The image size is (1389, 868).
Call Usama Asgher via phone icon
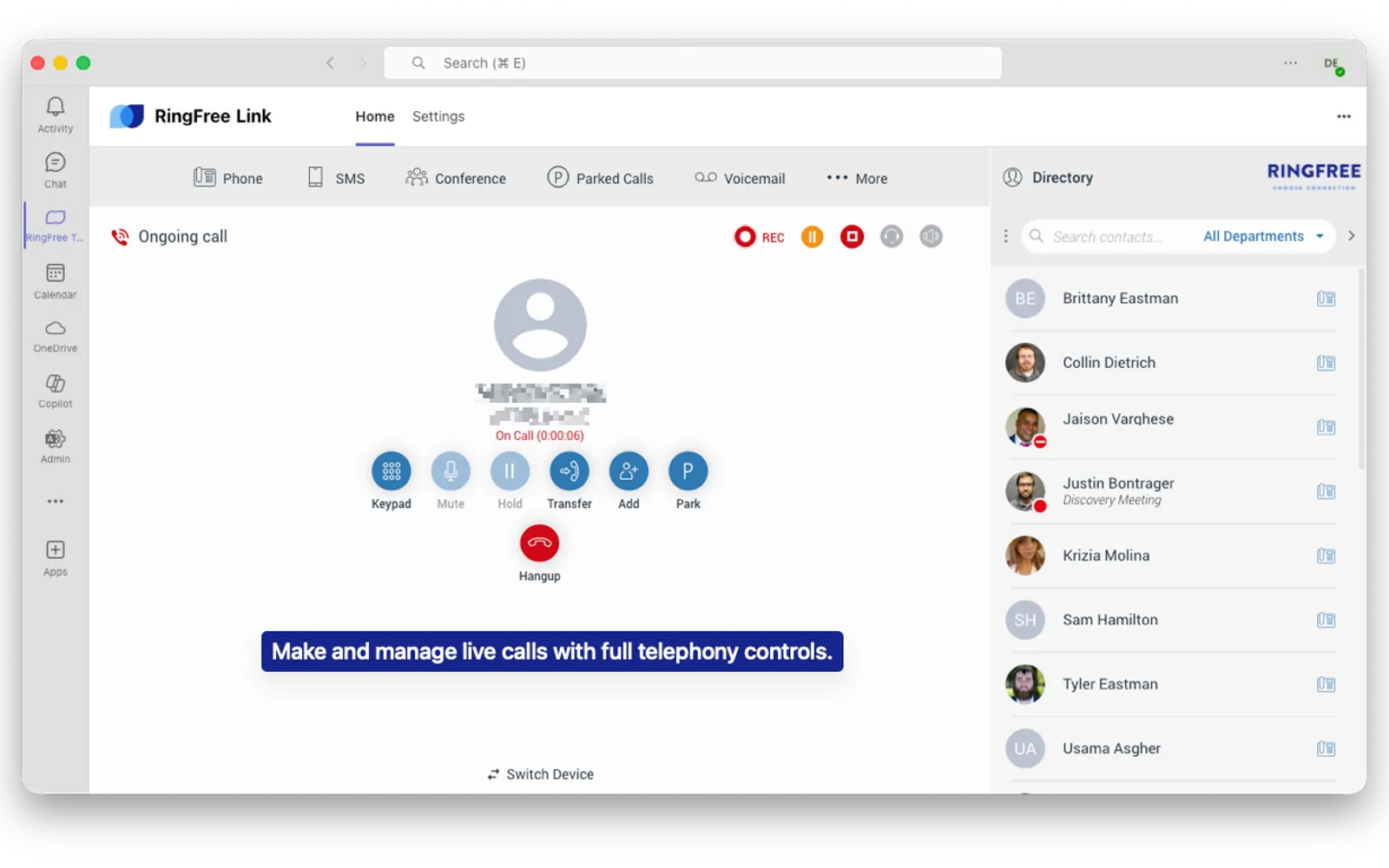pyautogui.click(x=1326, y=748)
